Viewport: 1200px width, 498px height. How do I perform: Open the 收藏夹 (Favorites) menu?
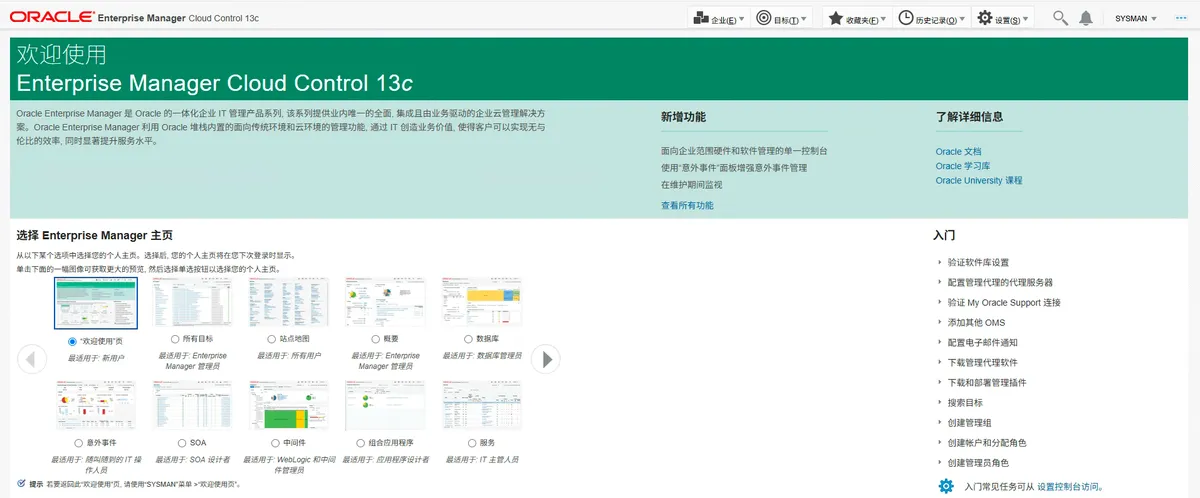857,19
